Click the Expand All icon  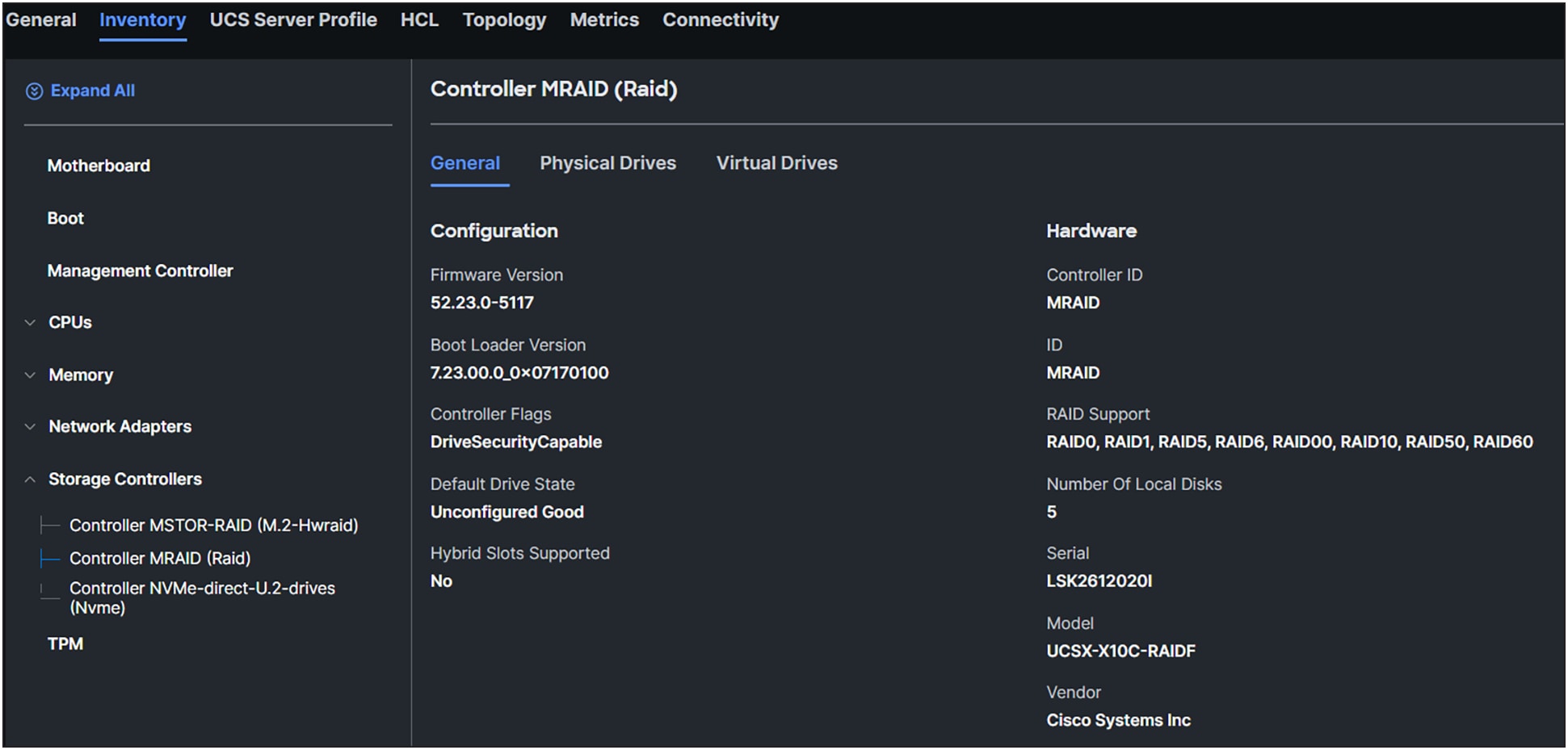pyautogui.click(x=34, y=90)
